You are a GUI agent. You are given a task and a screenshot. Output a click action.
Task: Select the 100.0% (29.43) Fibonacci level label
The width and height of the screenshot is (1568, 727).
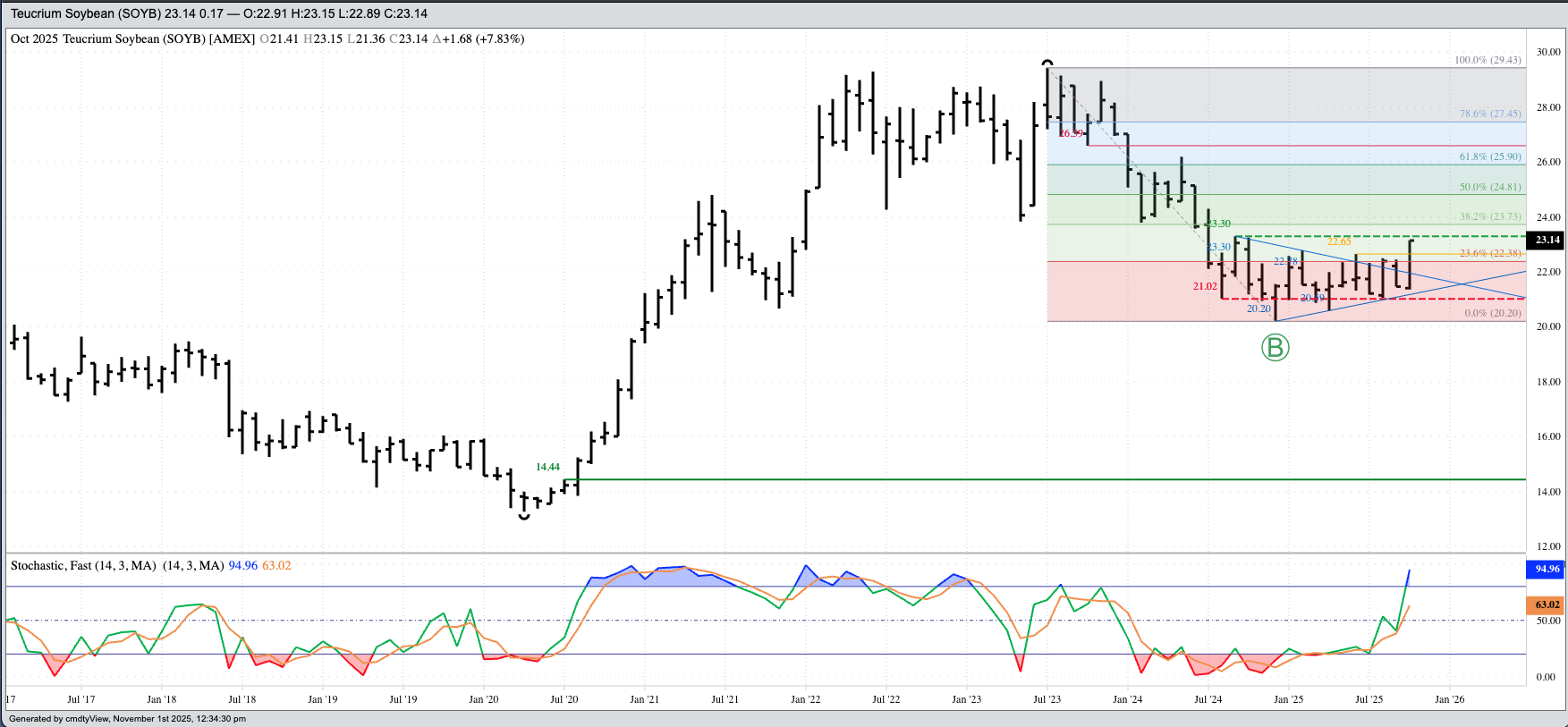1487,60
